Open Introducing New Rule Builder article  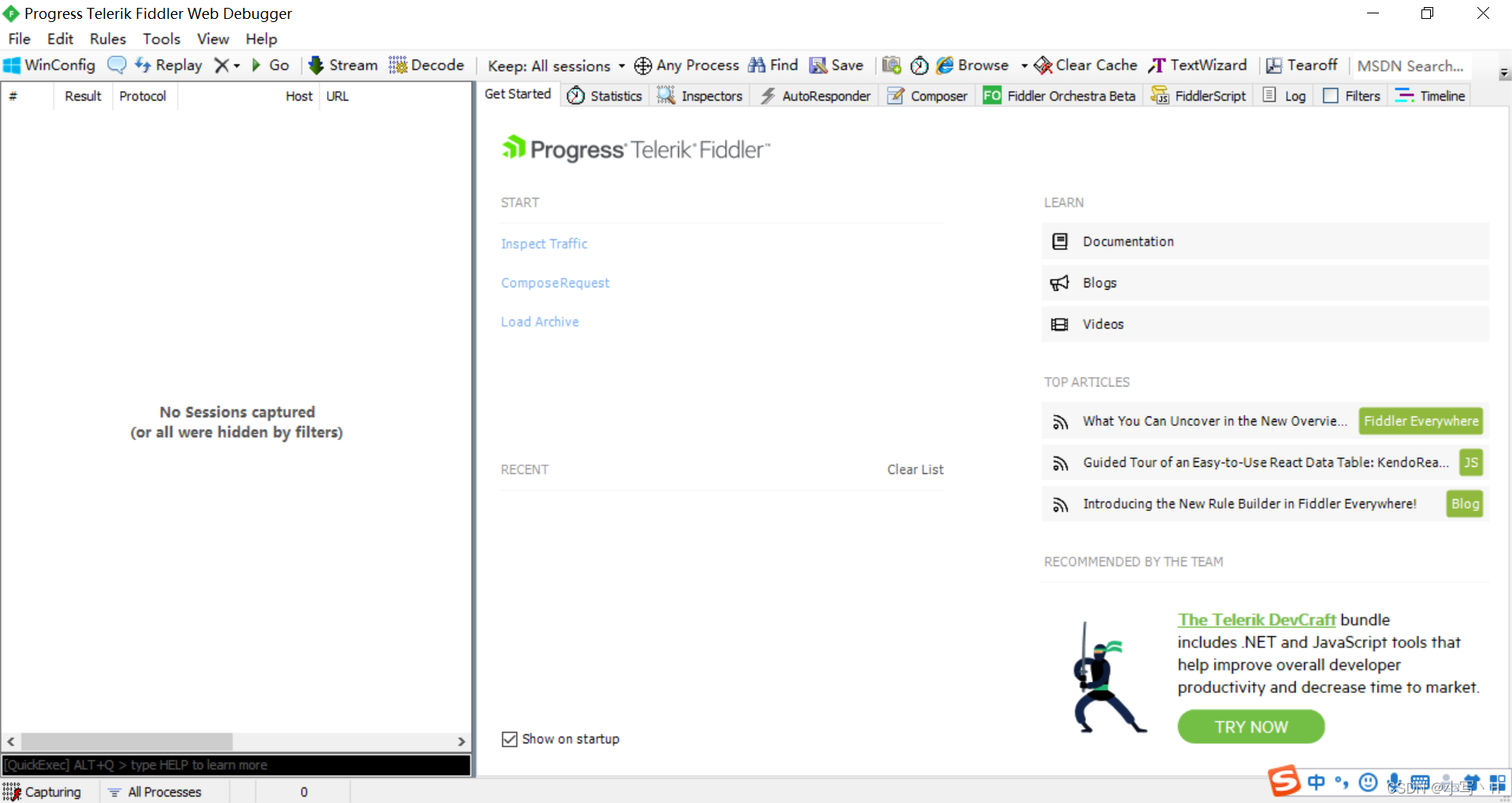[1249, 504]
